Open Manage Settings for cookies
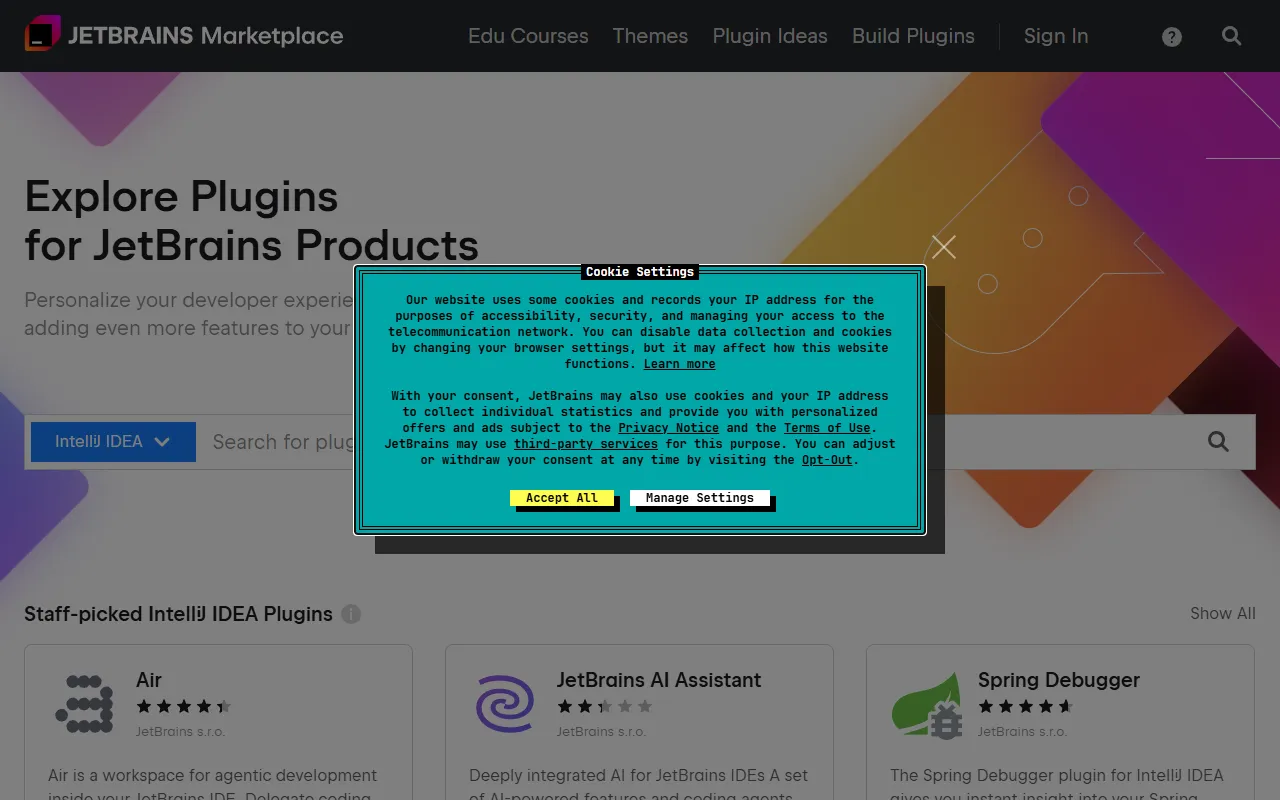 pos(700,498)
